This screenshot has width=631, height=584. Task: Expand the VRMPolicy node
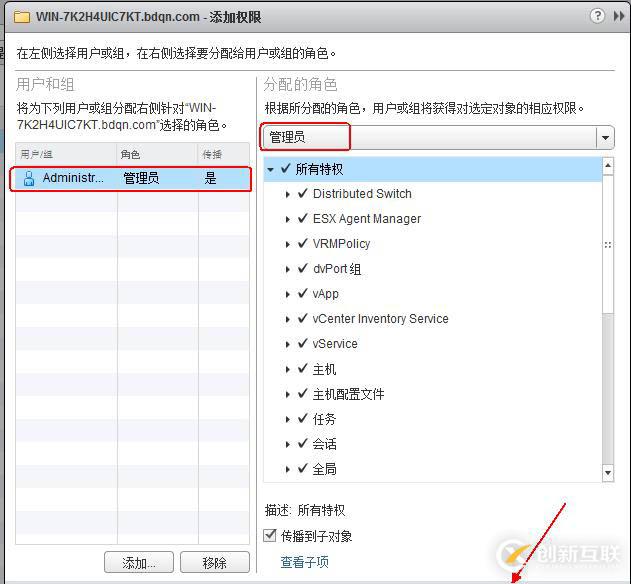point(287,245)
